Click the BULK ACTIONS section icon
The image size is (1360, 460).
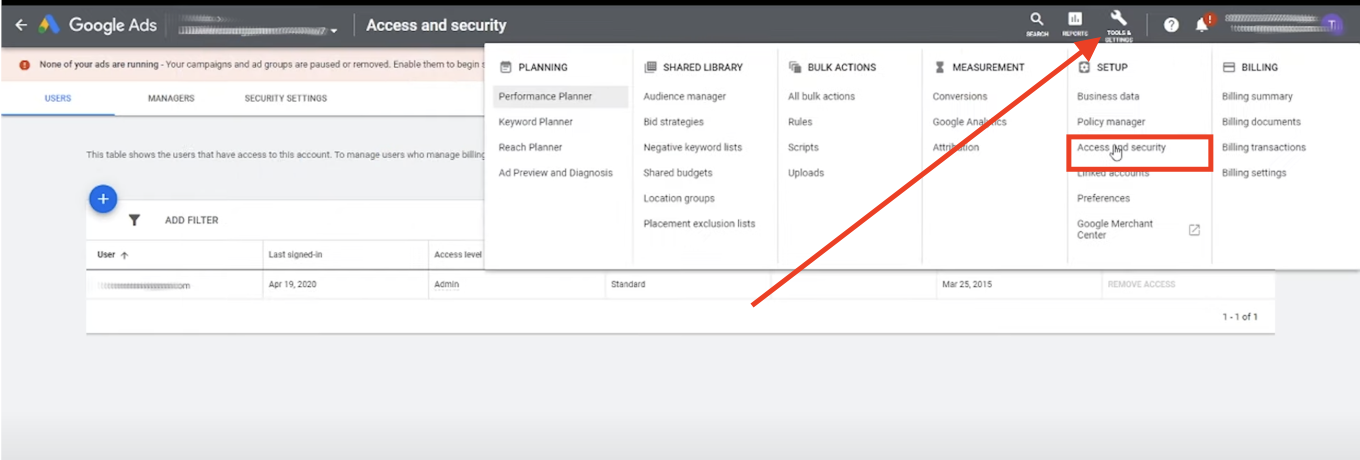pos(795,67)
